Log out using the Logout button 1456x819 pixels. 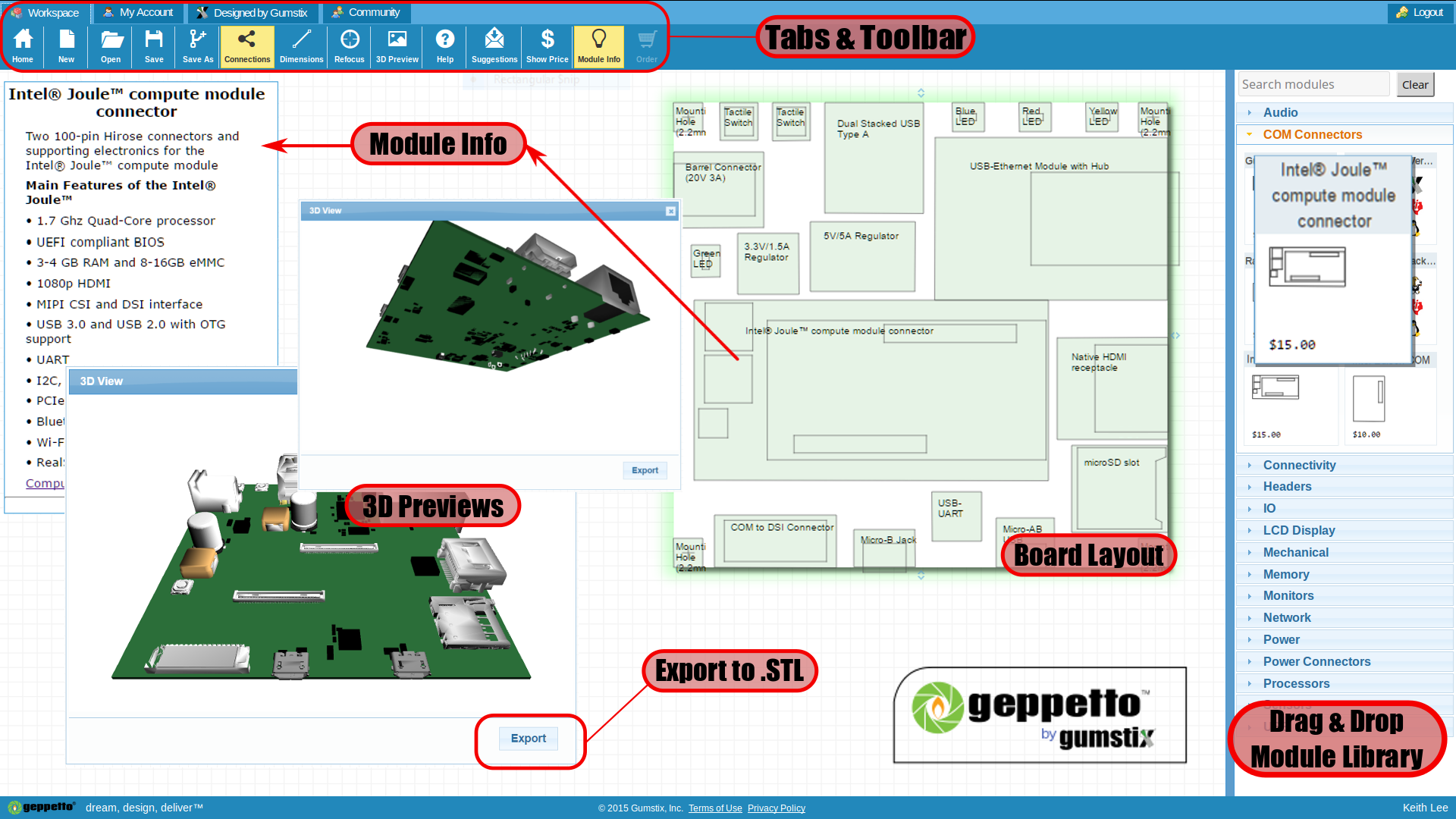(1420, 13)
